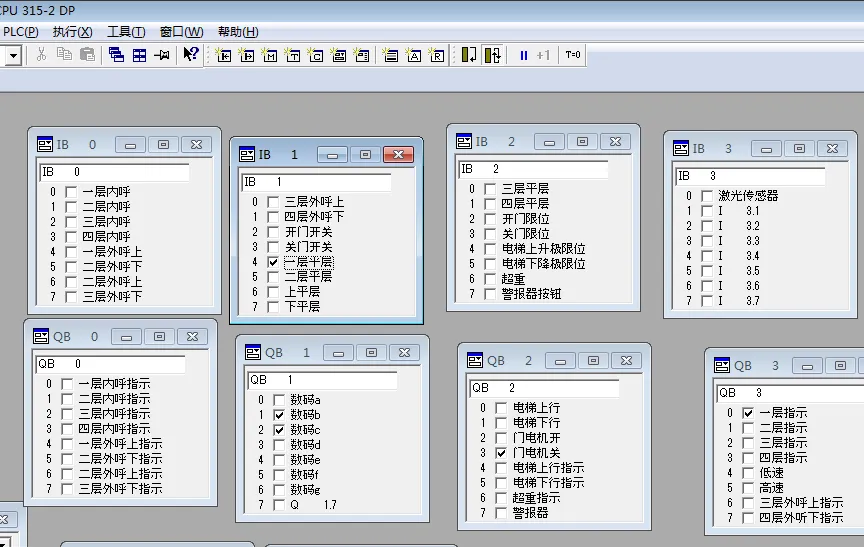Image resolution: width=864 pixels, height=547 pixels.
Task: Insert the accumulators (A) window
Action: [x=413, y=55]
